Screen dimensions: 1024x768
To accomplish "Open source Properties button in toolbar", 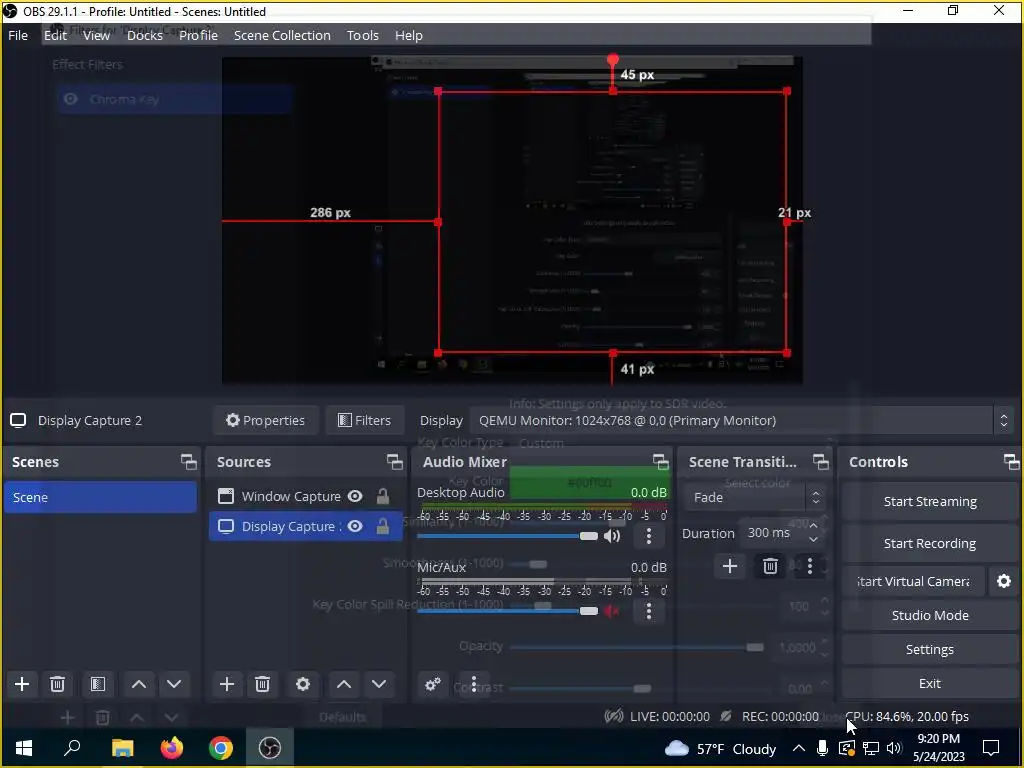I will 265,421.
